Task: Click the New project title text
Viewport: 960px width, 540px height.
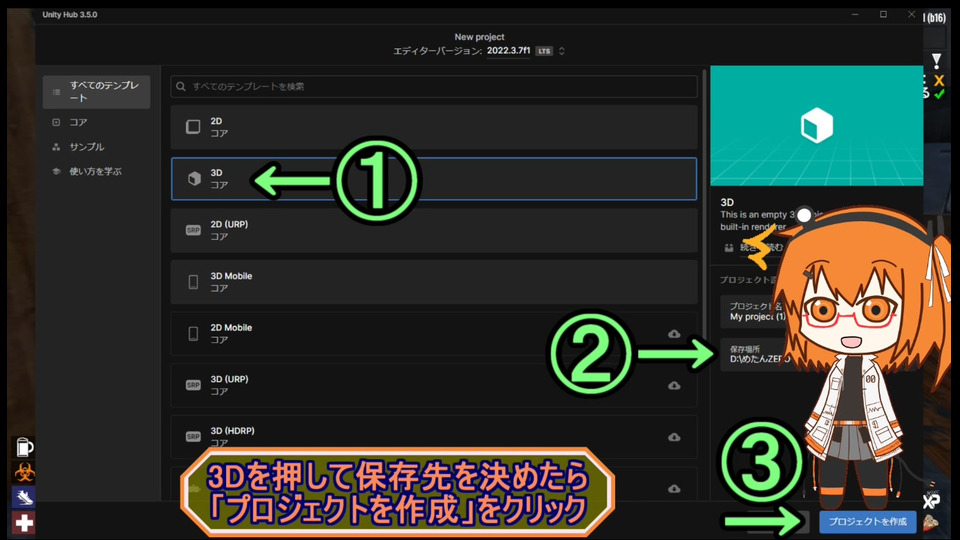Action: 479,37
